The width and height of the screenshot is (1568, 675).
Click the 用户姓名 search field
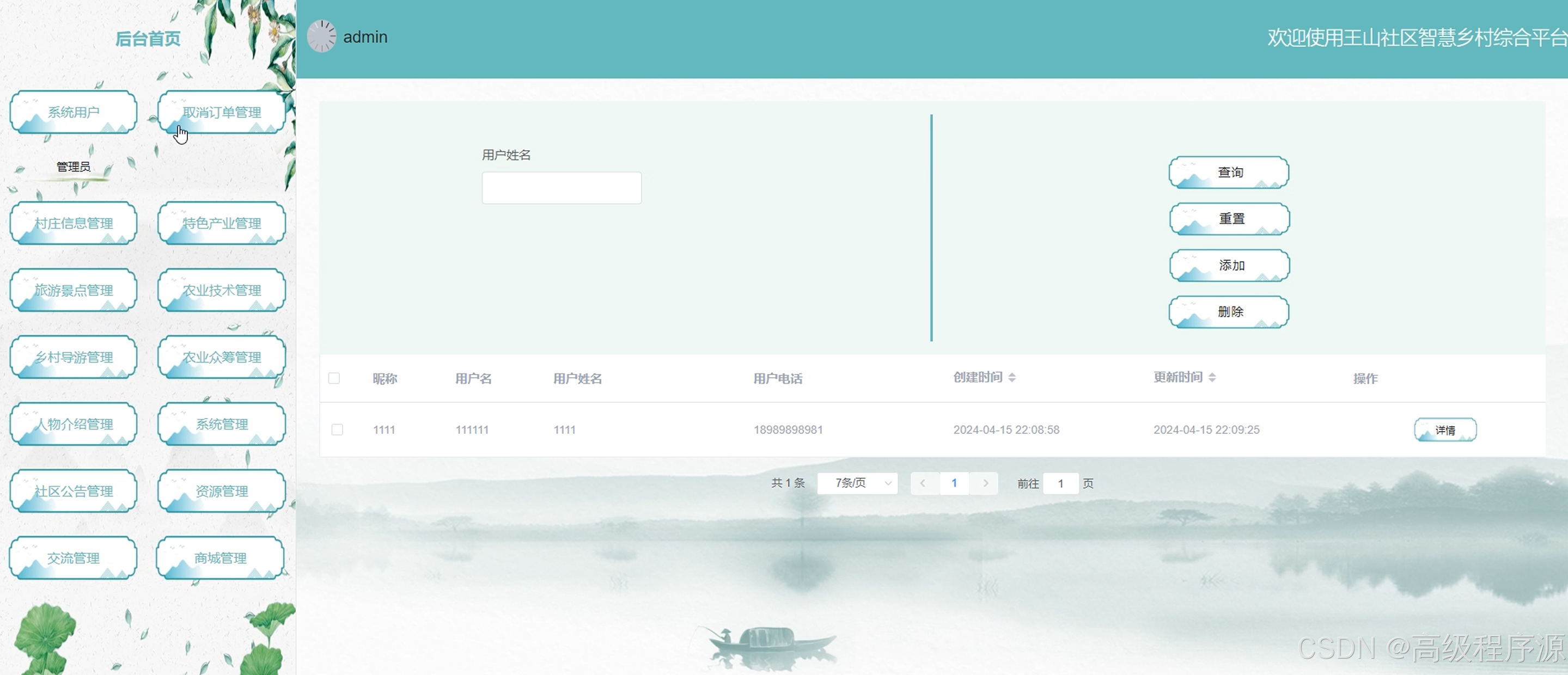point(561,187)
